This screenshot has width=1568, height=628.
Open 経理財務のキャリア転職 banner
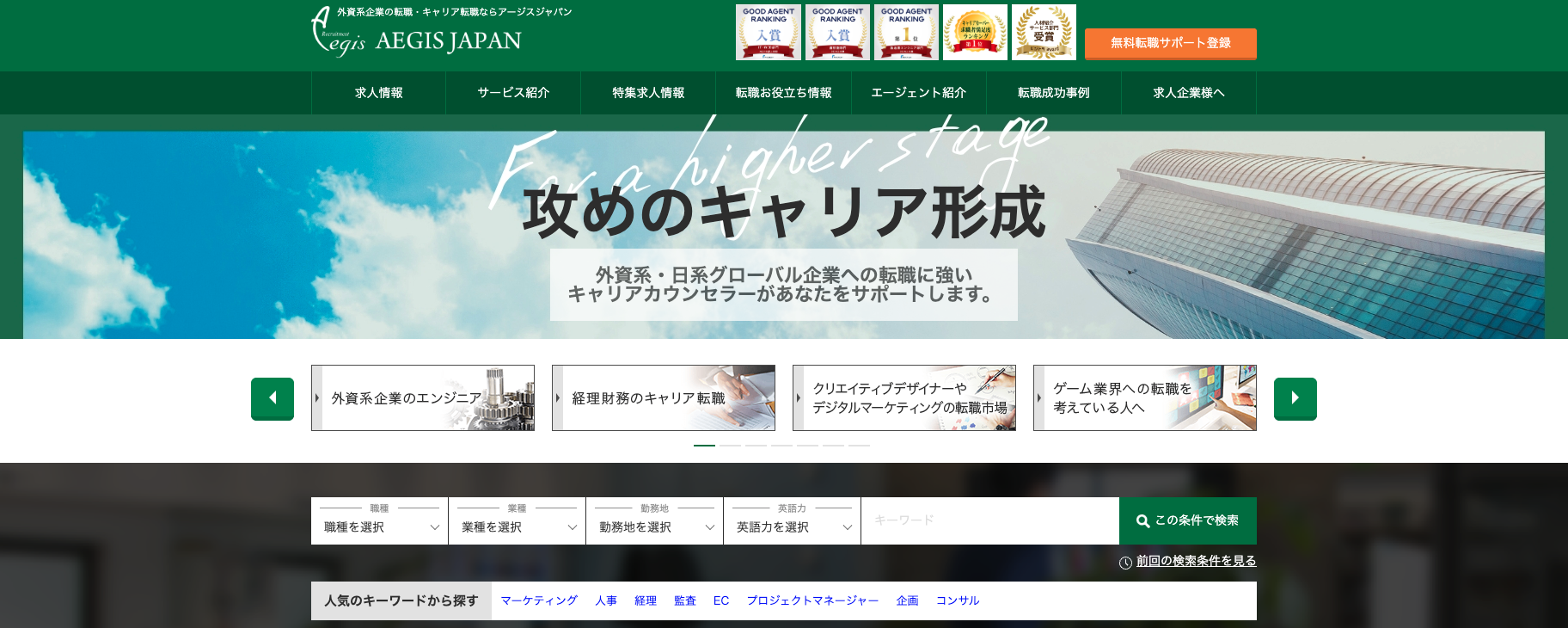coord(664,398)
